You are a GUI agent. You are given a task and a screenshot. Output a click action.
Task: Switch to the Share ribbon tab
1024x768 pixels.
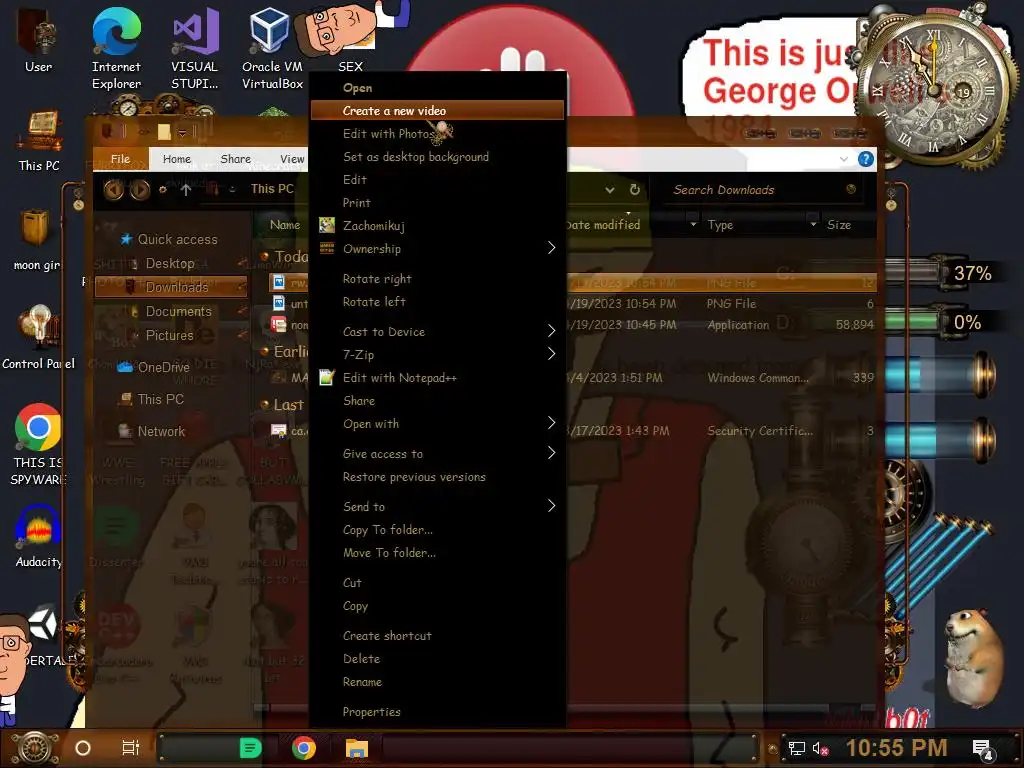[x=236, y=159]
